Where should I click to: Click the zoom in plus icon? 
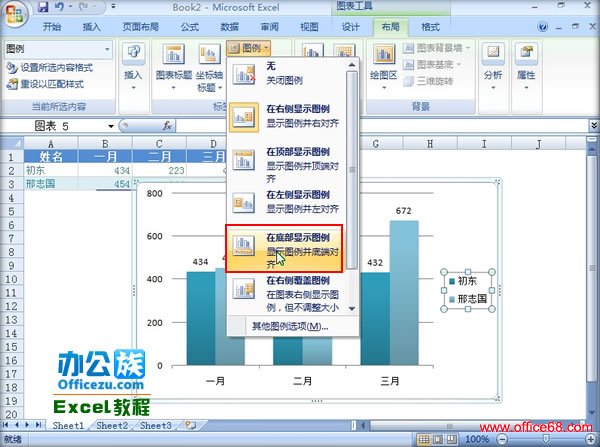(591, 439)
